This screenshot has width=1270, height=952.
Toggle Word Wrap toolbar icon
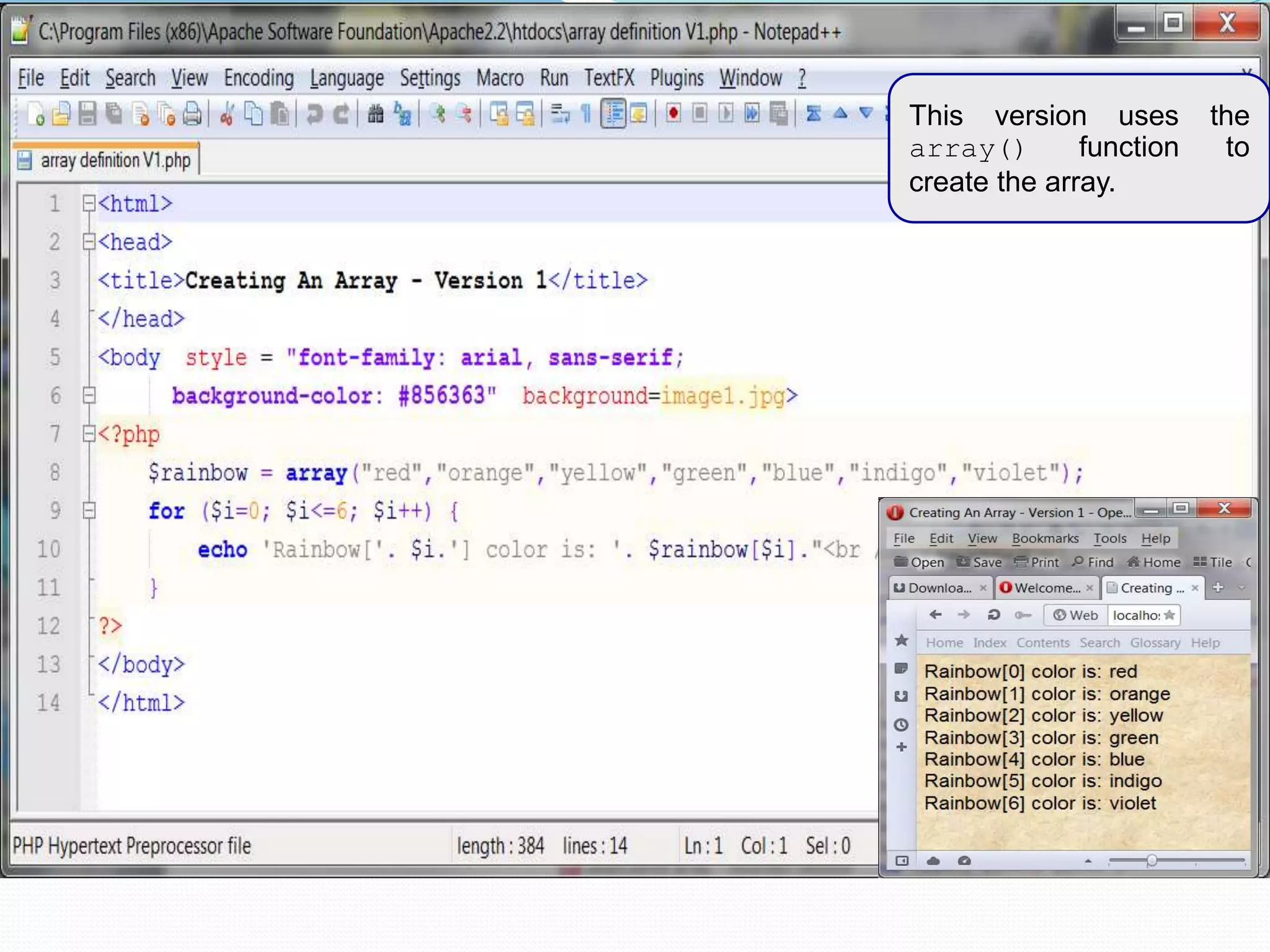[560, 115]
